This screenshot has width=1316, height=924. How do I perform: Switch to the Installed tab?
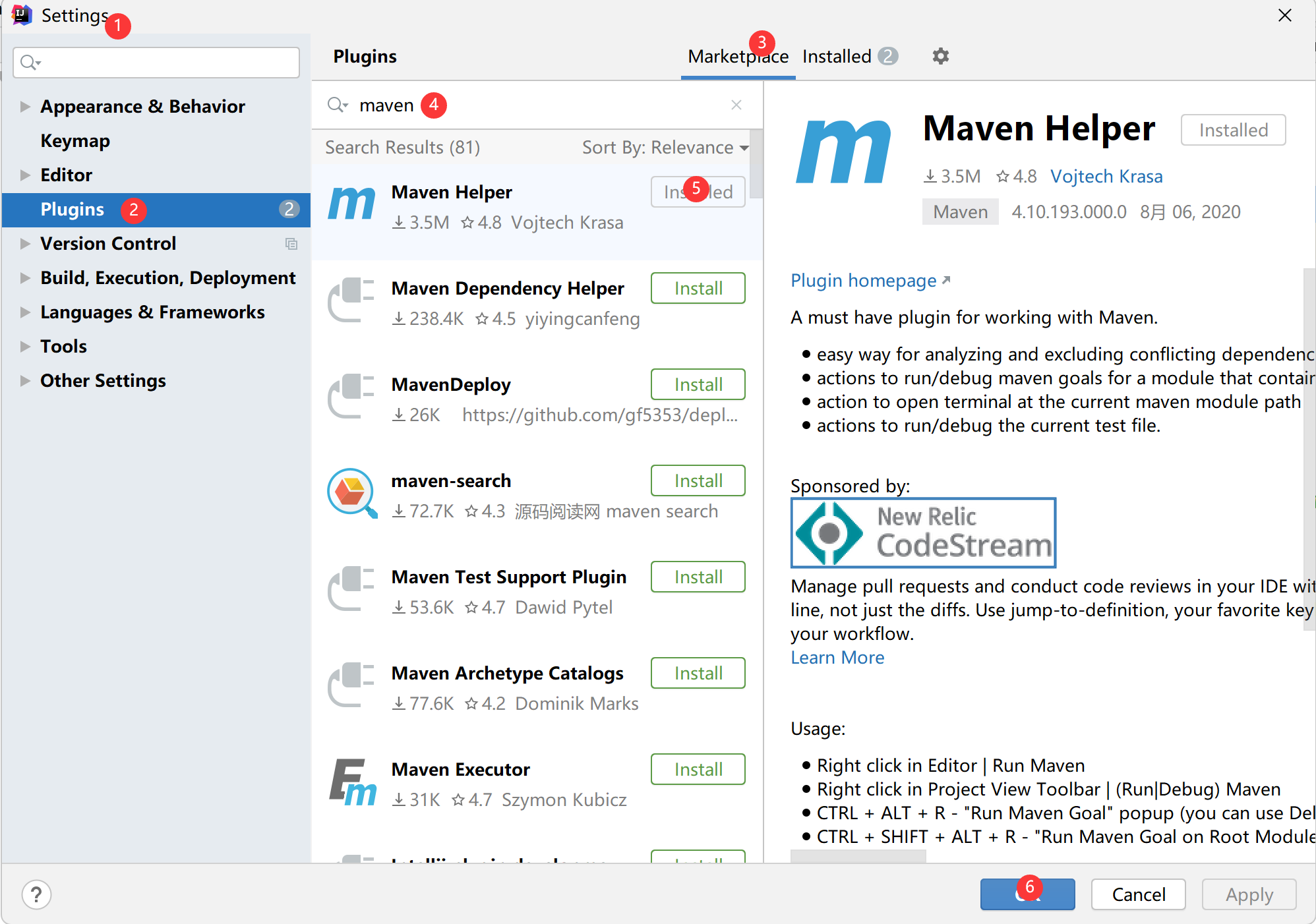(849, 57)
